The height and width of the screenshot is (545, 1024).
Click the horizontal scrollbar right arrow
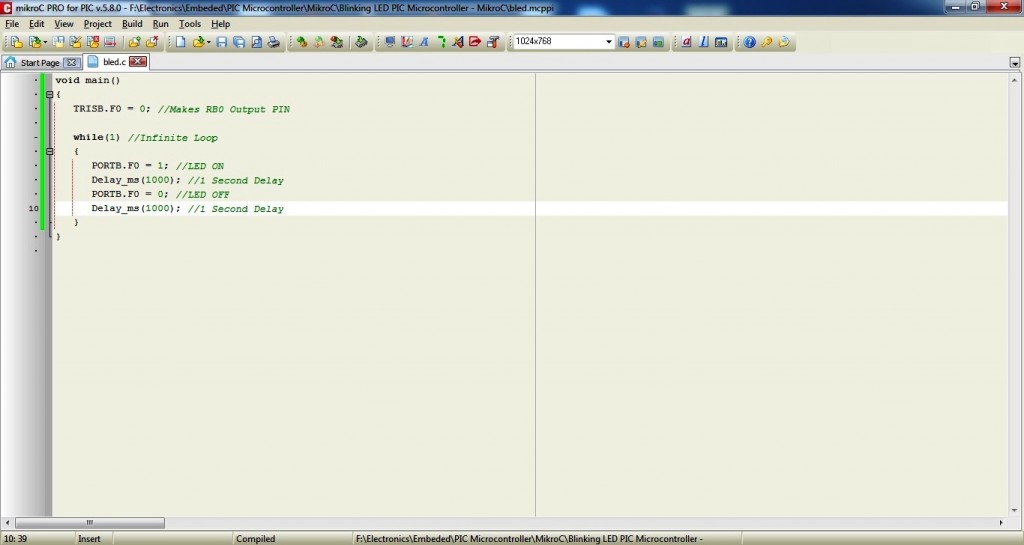click(1001, 523)
